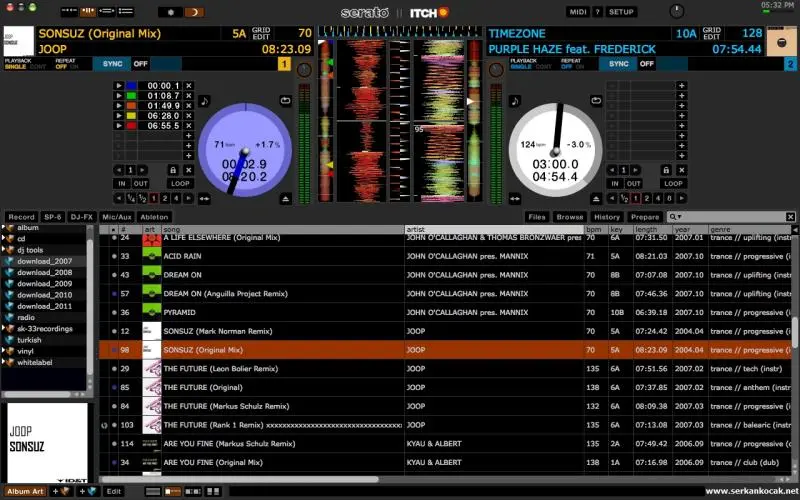Toggle SYNC on the left deck
This screenshot has height=500, width=800.
pyautogui.click(x=112, y=64)
